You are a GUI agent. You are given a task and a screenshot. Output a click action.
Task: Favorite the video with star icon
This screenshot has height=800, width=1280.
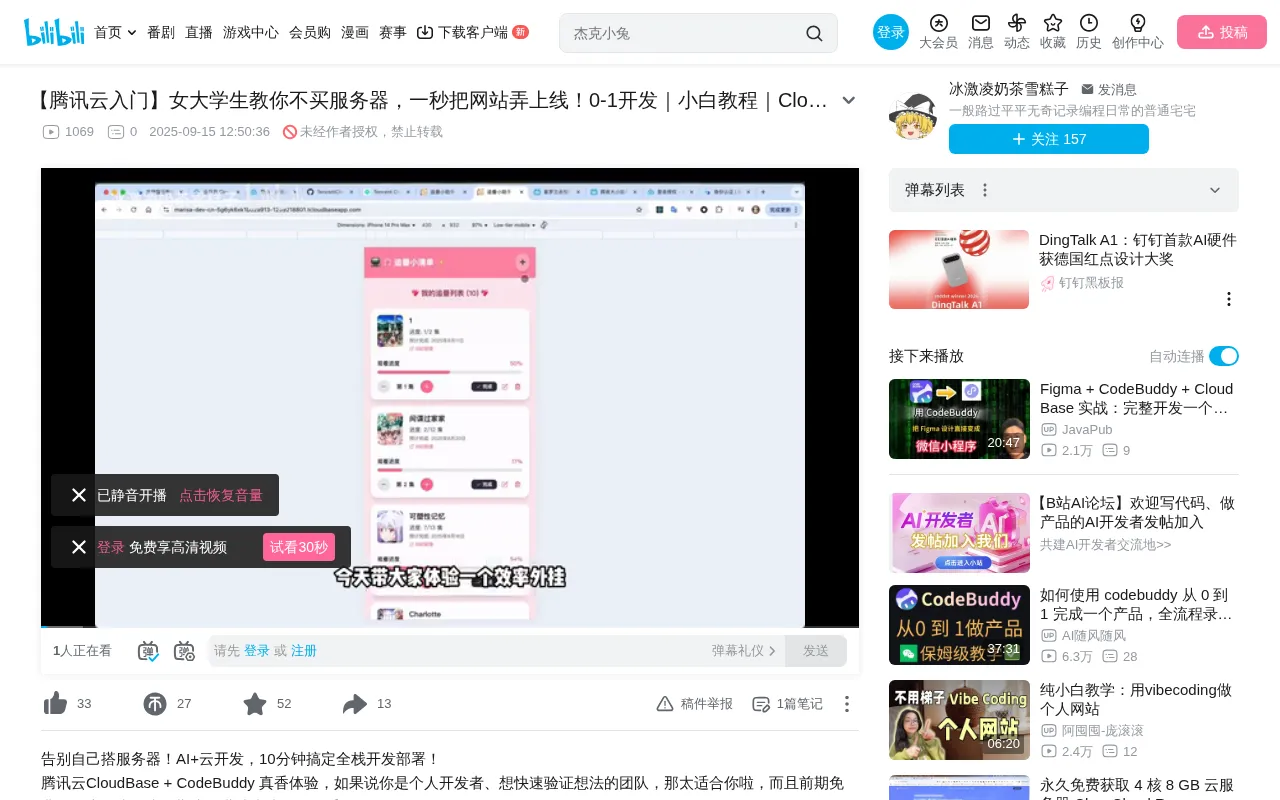point(255,704)
